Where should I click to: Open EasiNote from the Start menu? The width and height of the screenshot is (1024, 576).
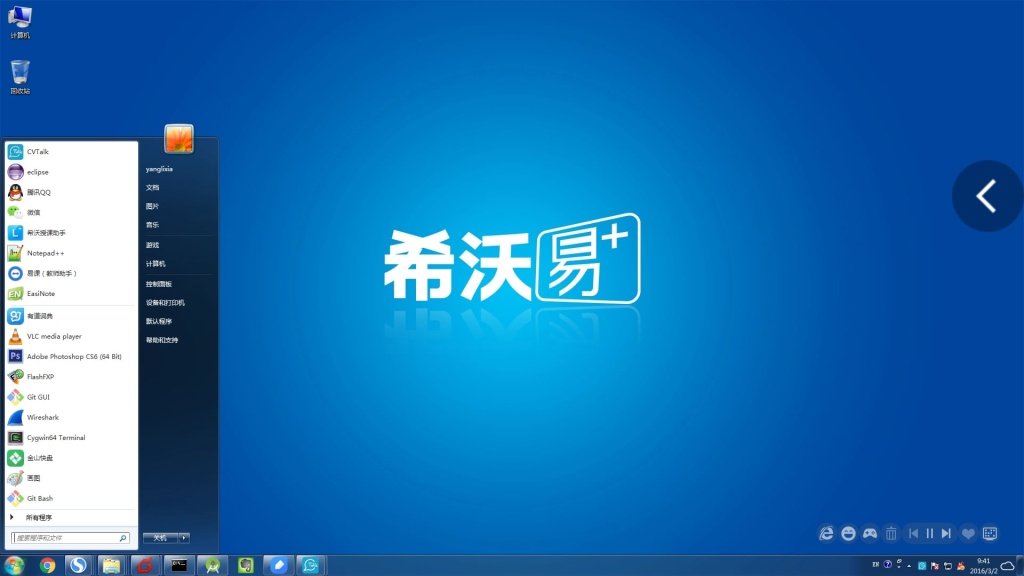point(71,293)
